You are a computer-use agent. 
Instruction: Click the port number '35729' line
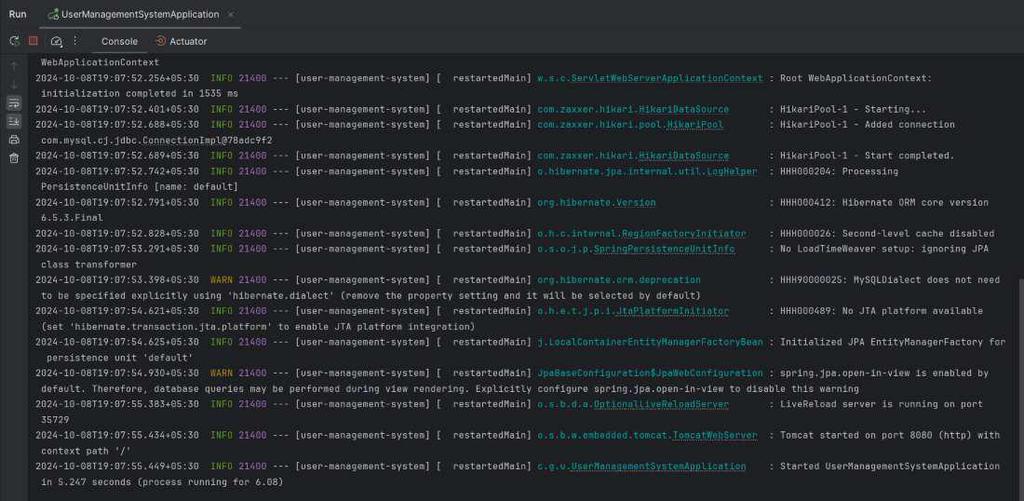[55, 420]
